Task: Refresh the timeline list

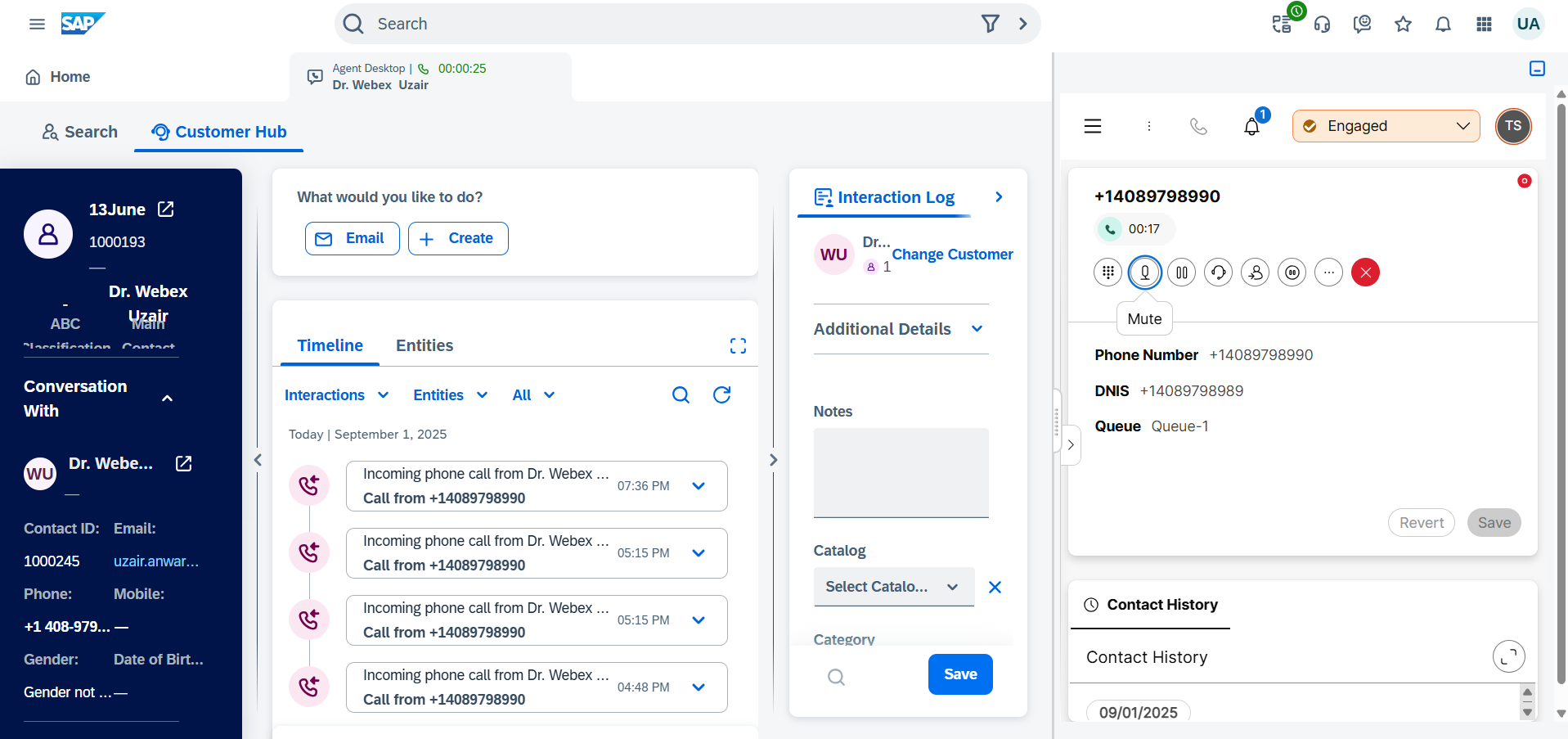Action: (x=721, y=395)
